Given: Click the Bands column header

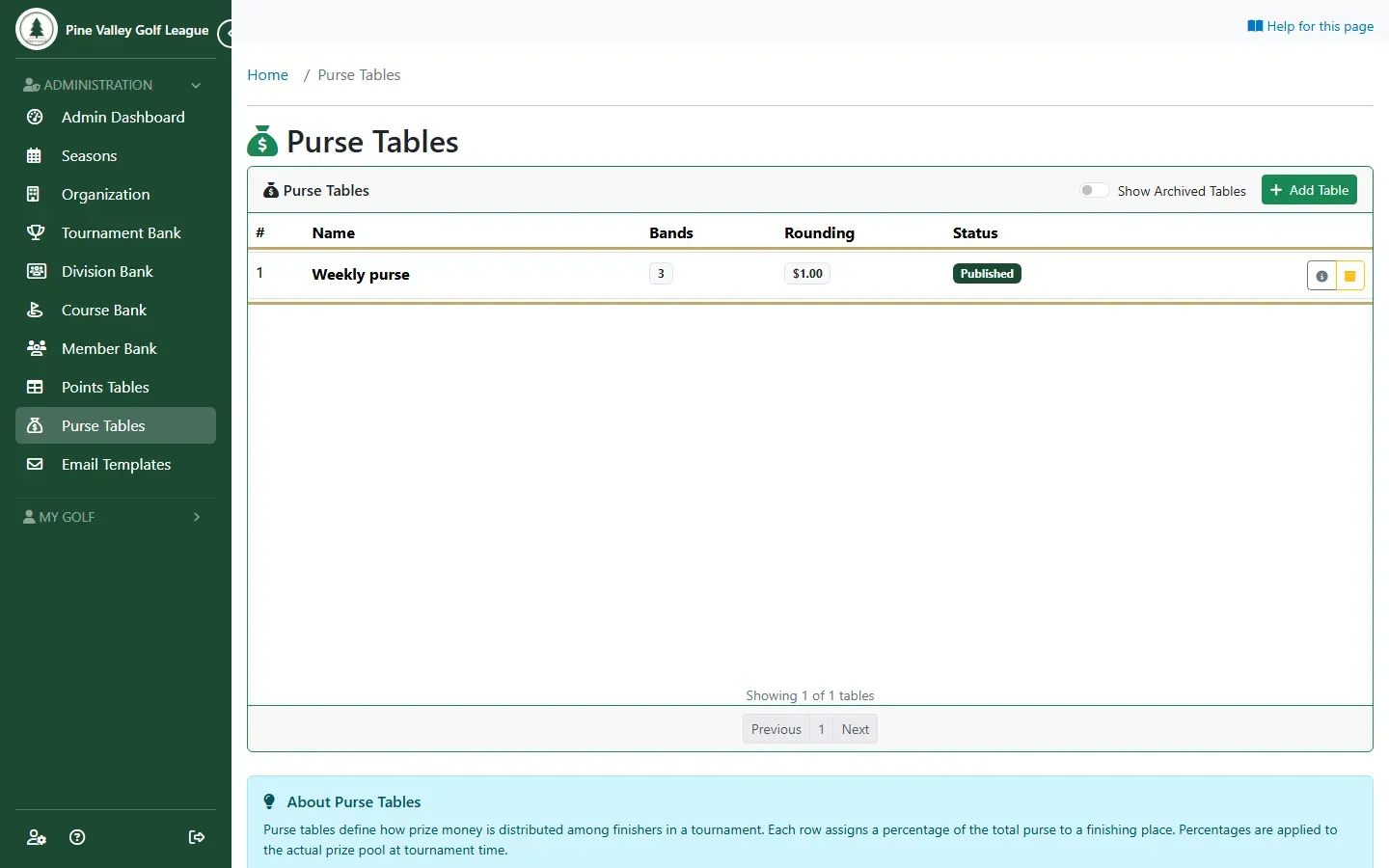Looking at the screenshot, I should tap(671, 233).
